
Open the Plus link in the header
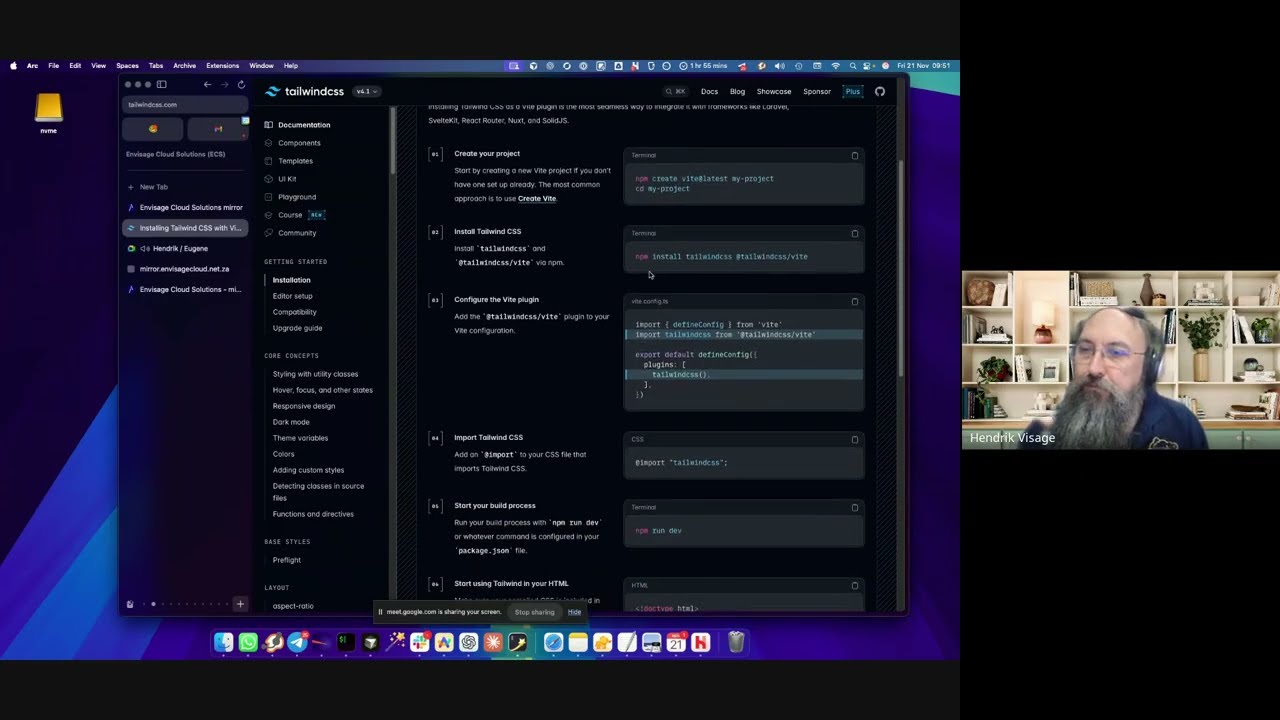(x=852, y=91)
